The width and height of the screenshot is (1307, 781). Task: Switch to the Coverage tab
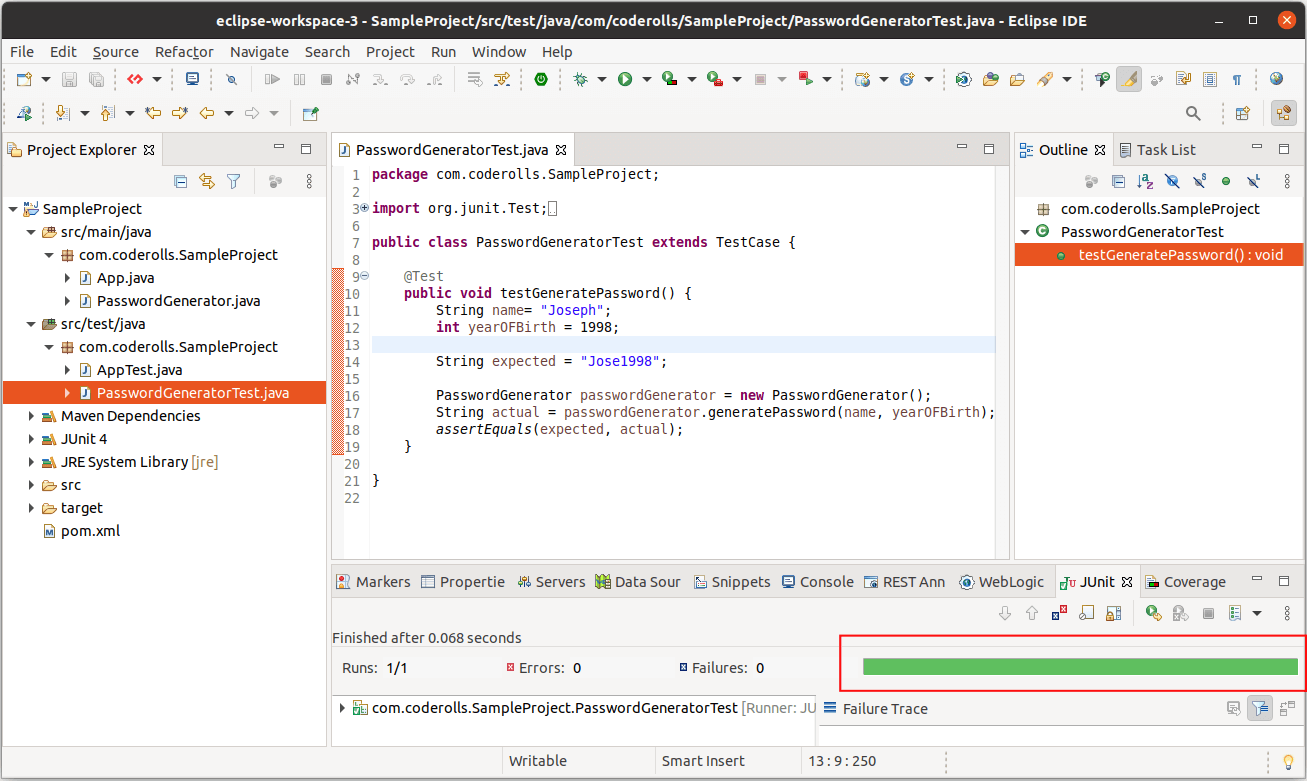coord(1196,581)
